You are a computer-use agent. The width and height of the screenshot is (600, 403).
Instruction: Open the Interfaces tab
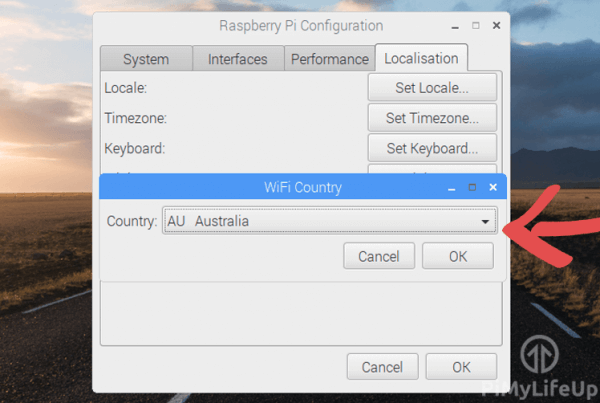coord(237,59)
